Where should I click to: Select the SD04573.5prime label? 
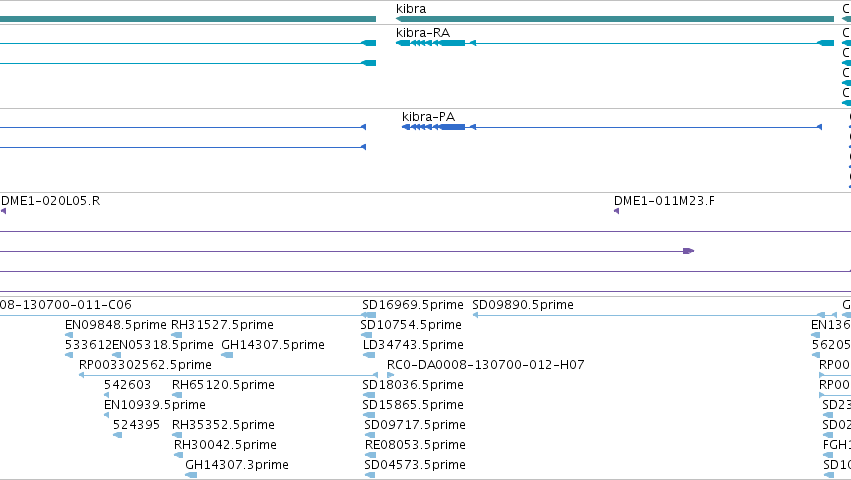pos(415,465)
